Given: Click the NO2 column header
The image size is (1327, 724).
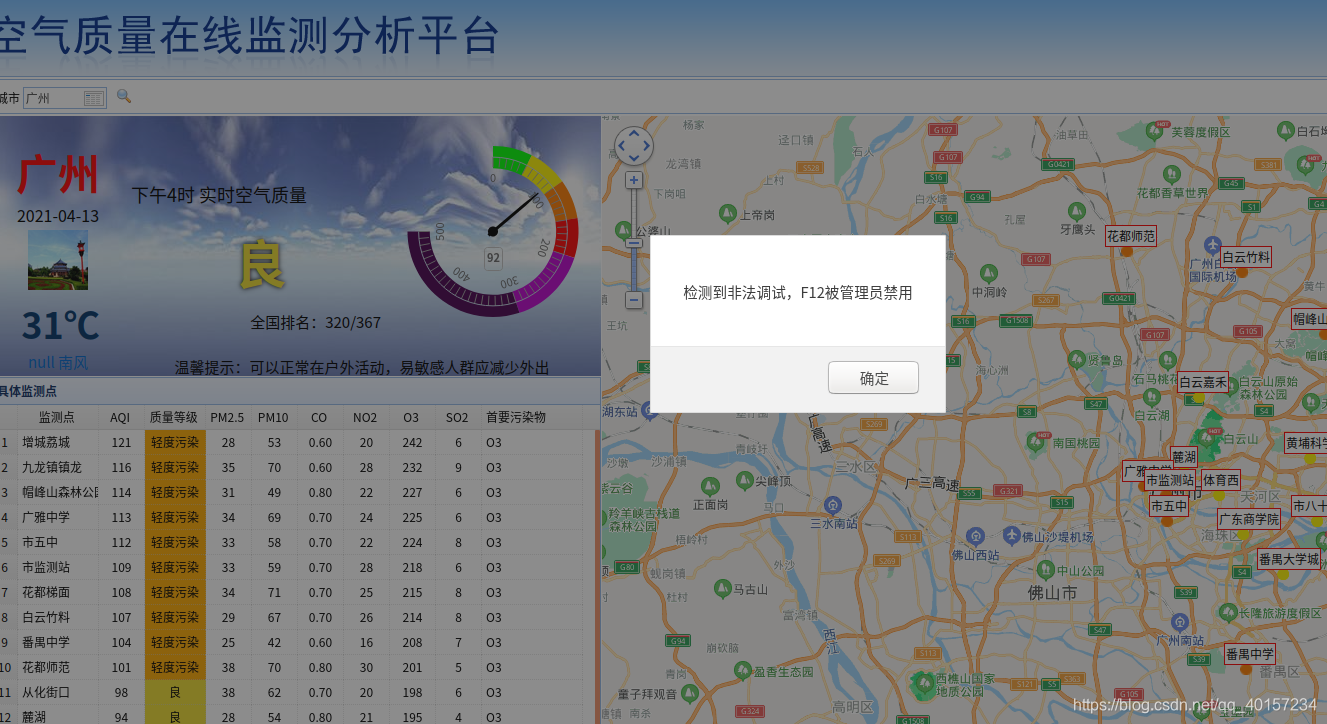Looking at the screenshot, I should (365, 417).
